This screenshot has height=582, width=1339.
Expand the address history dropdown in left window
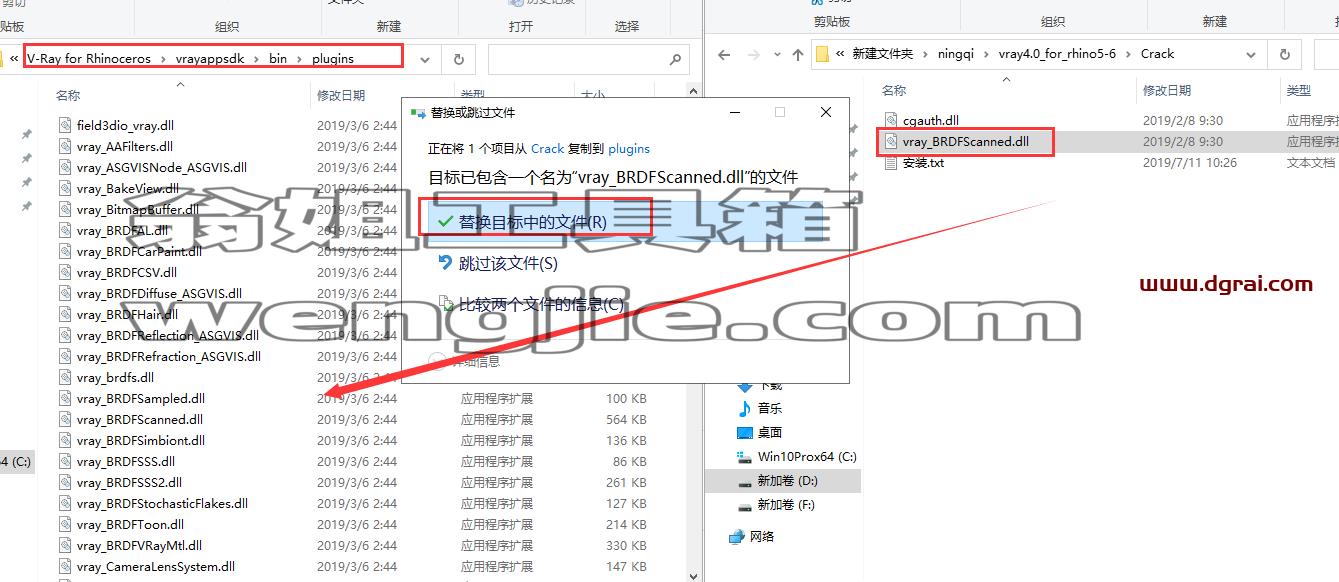425,59
